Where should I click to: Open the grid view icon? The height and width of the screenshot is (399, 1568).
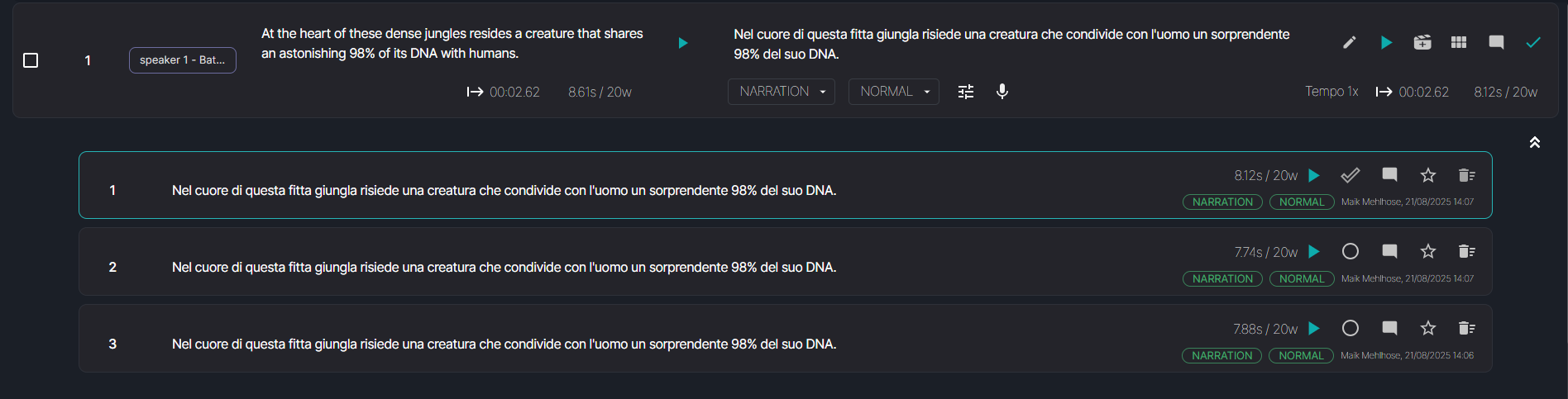pos(1459,42)
